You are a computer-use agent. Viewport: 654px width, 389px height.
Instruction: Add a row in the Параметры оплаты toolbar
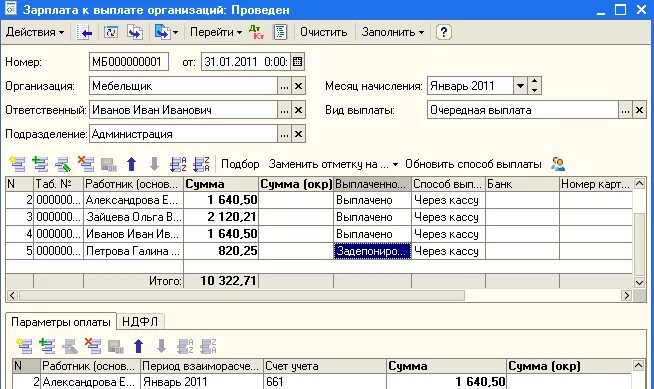[x=24, y=346]
